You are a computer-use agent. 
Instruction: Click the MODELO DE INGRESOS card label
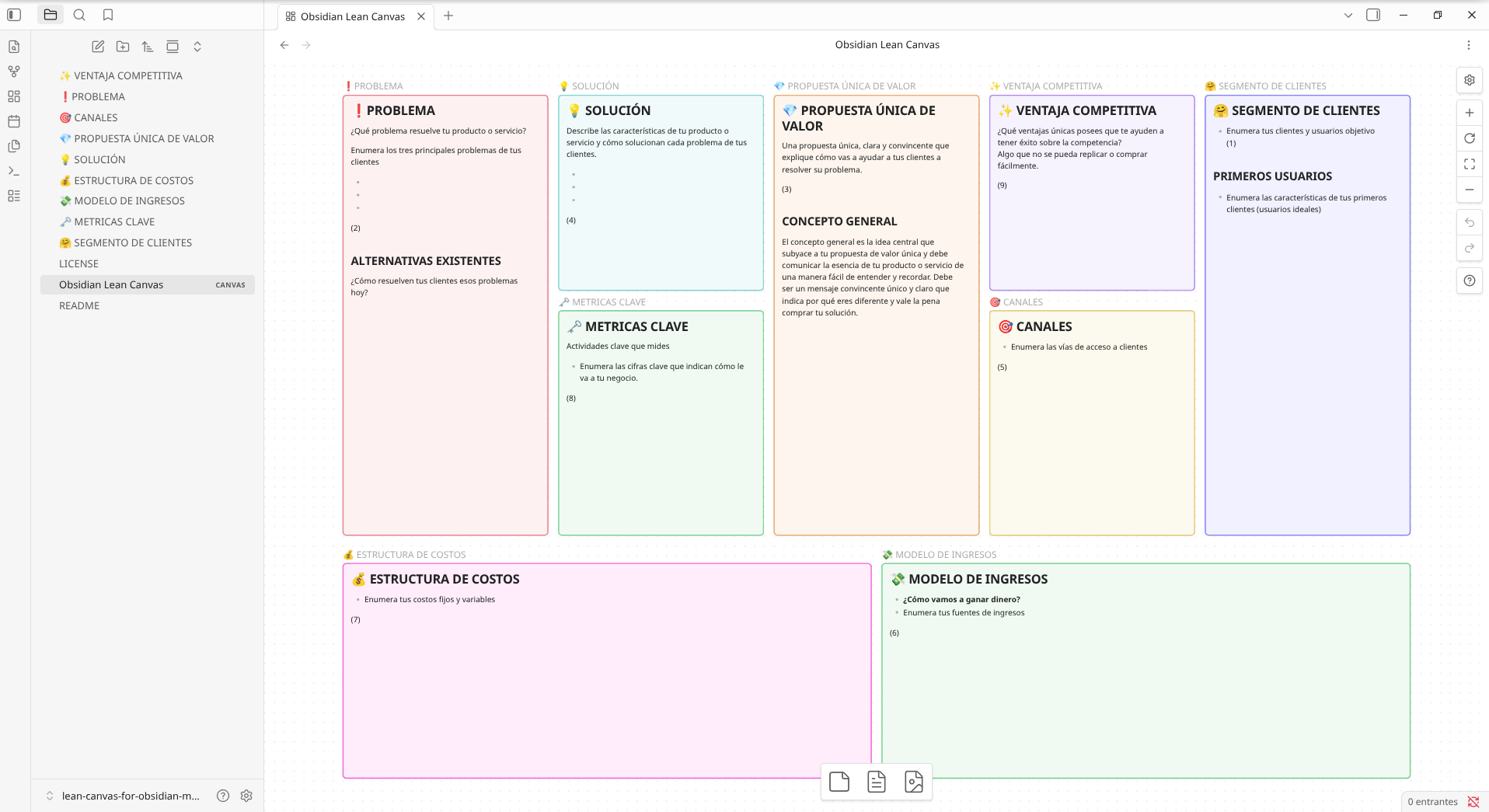(940, 555)
